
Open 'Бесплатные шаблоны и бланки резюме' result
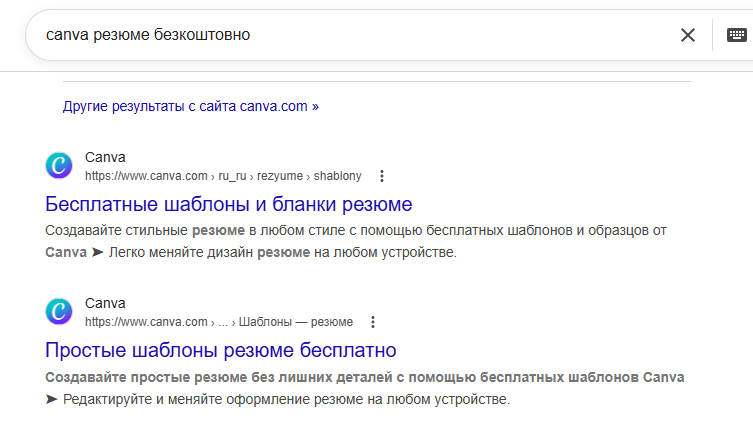pyautogui.click(x=229, y=204)
